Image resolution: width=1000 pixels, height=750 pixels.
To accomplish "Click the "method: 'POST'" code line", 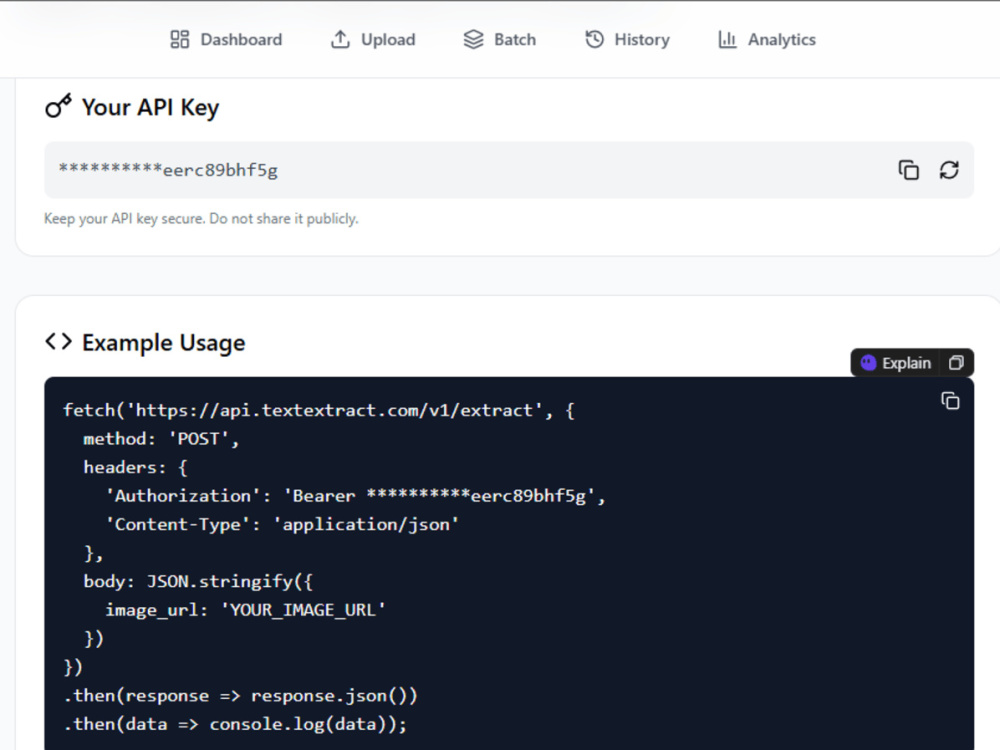I will click(x=161, y=439).
